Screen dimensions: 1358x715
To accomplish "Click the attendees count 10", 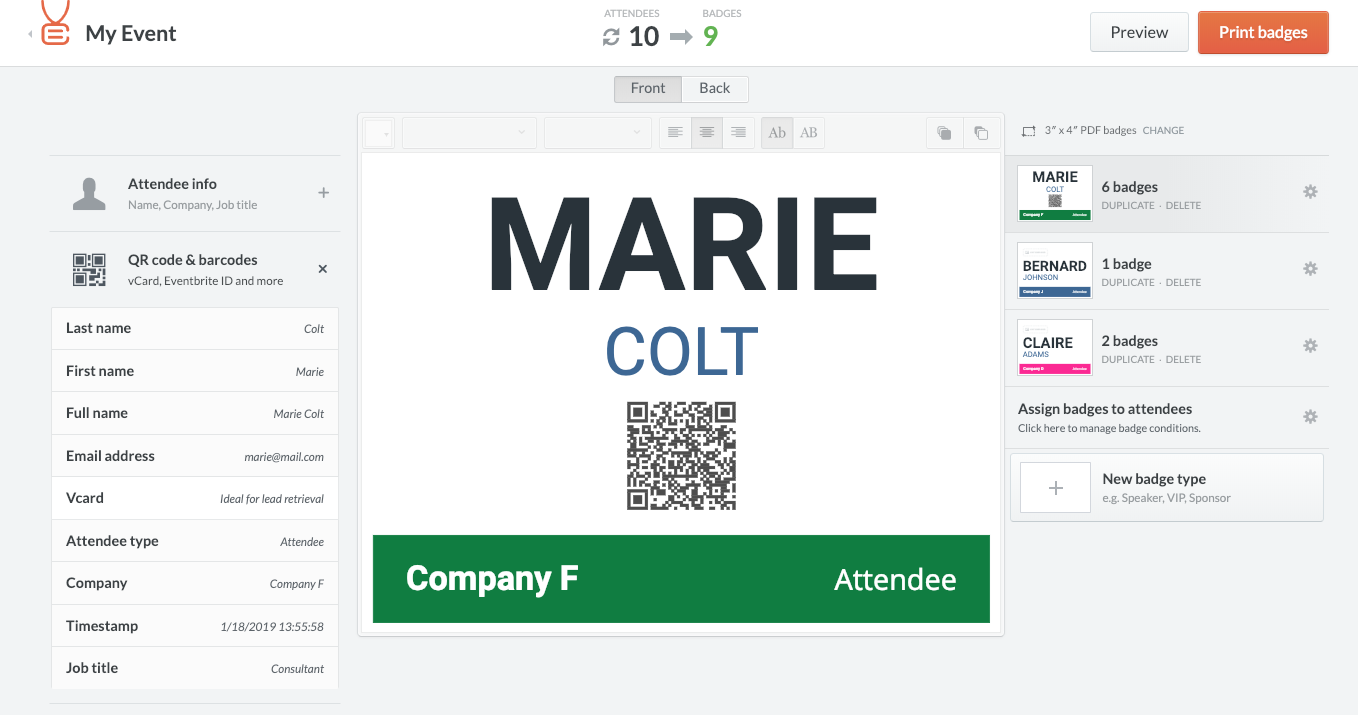I will 644,37.
